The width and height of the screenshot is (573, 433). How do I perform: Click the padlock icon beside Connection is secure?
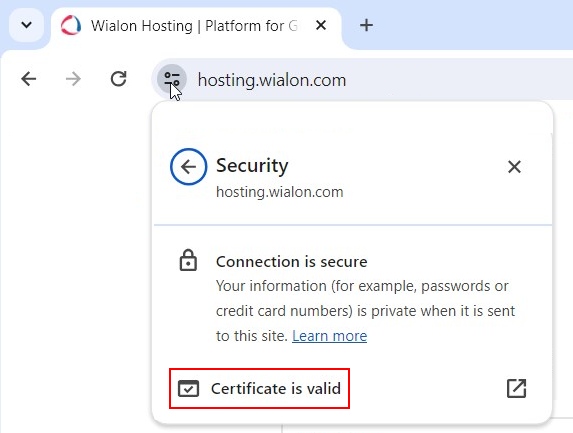pos(188,260)
